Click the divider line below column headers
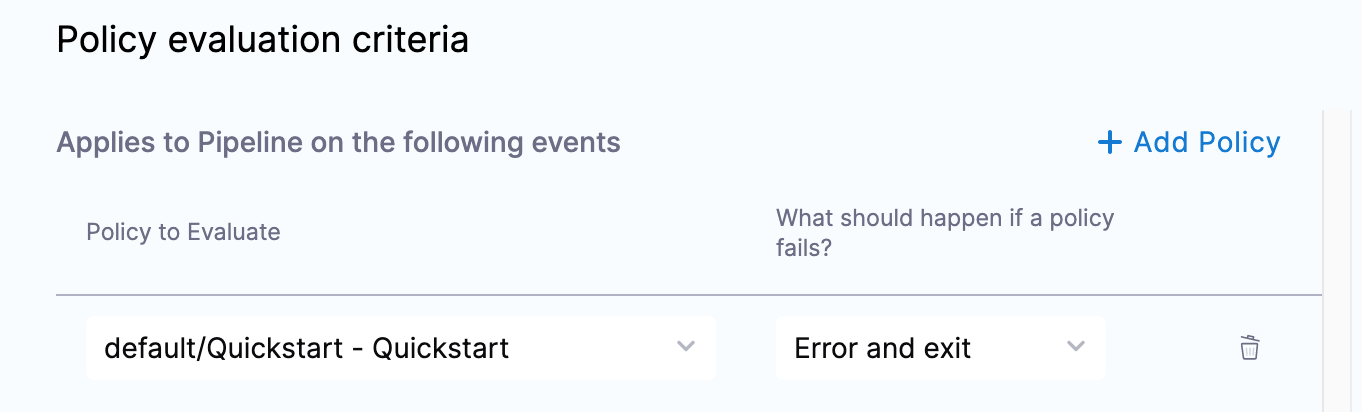 click(689, 296)
